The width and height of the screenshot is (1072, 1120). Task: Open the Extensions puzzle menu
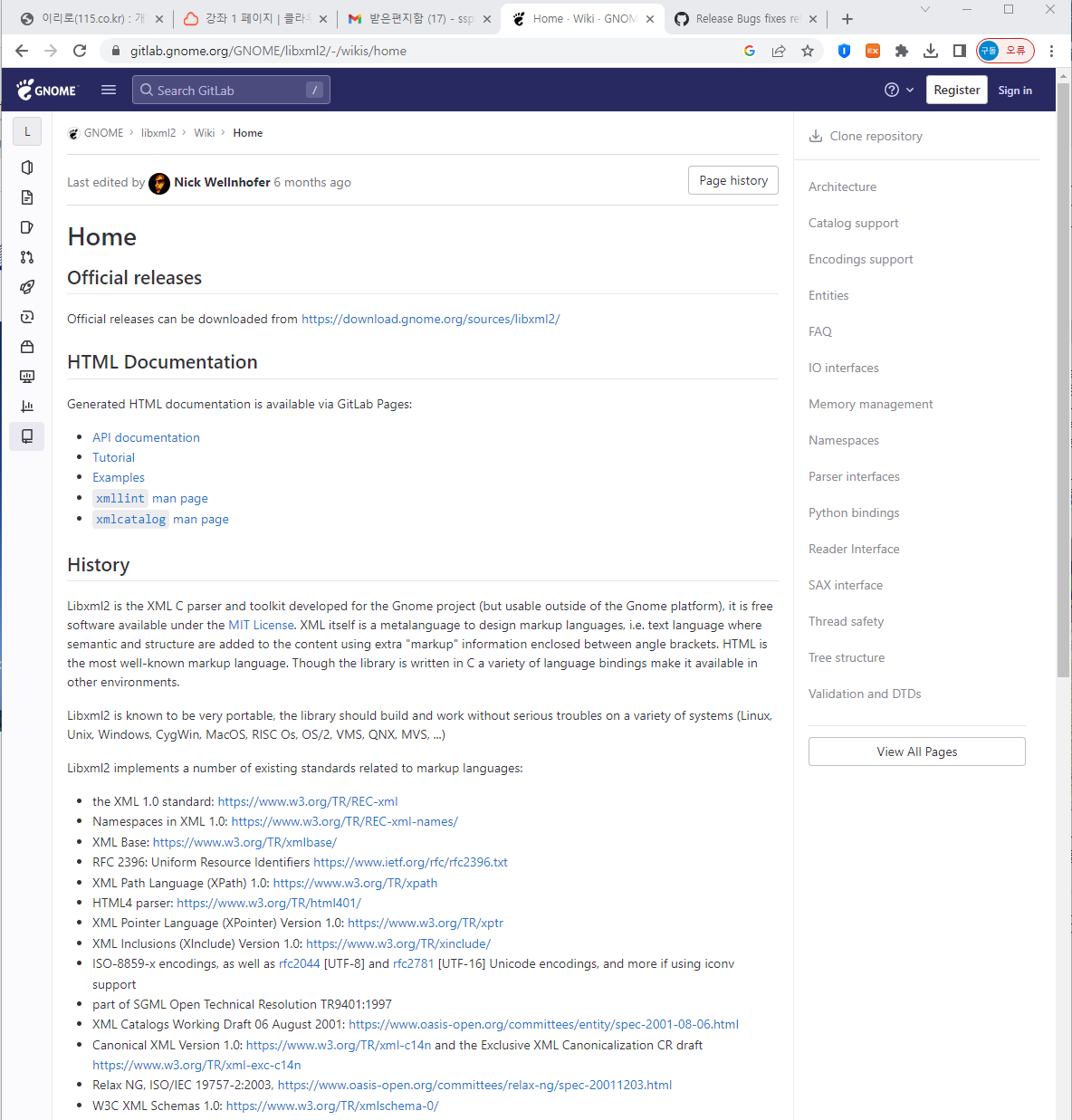[x=902, y=51]
